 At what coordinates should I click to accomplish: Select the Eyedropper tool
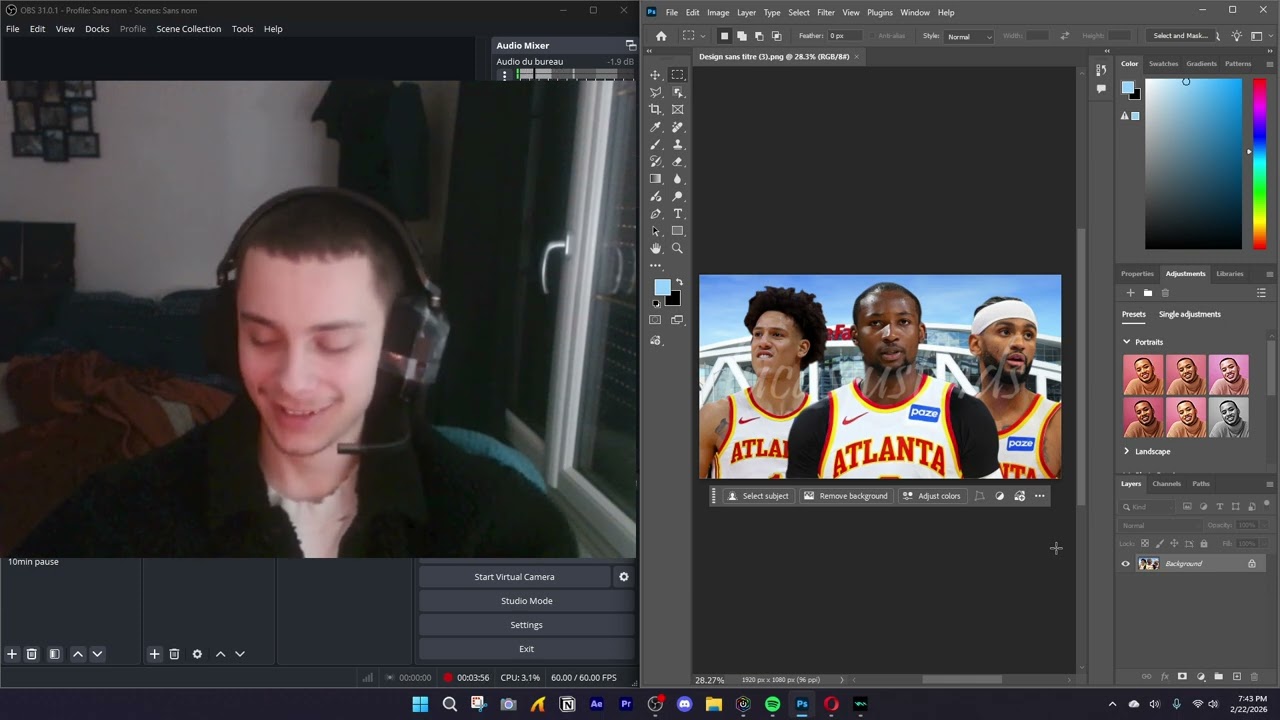656,127
